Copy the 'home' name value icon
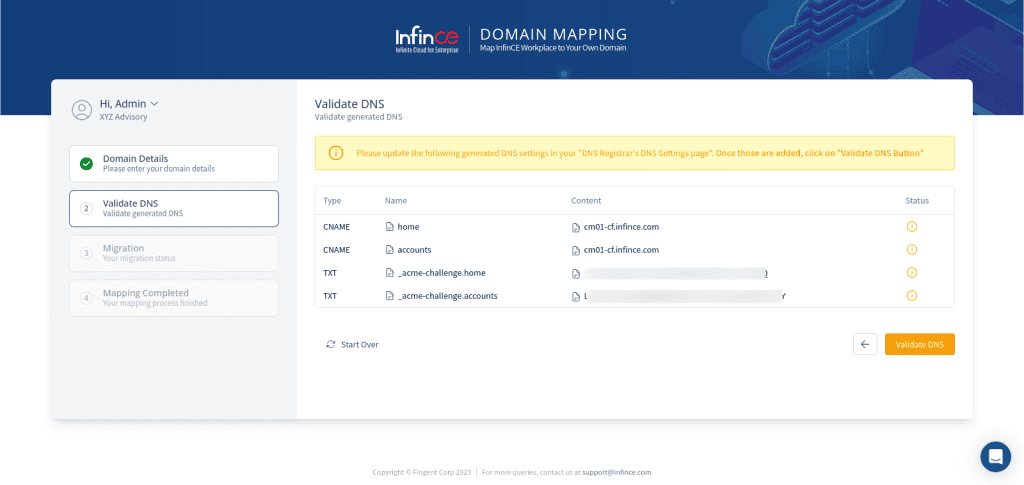The image size is (1024, 485). [389, 227]
